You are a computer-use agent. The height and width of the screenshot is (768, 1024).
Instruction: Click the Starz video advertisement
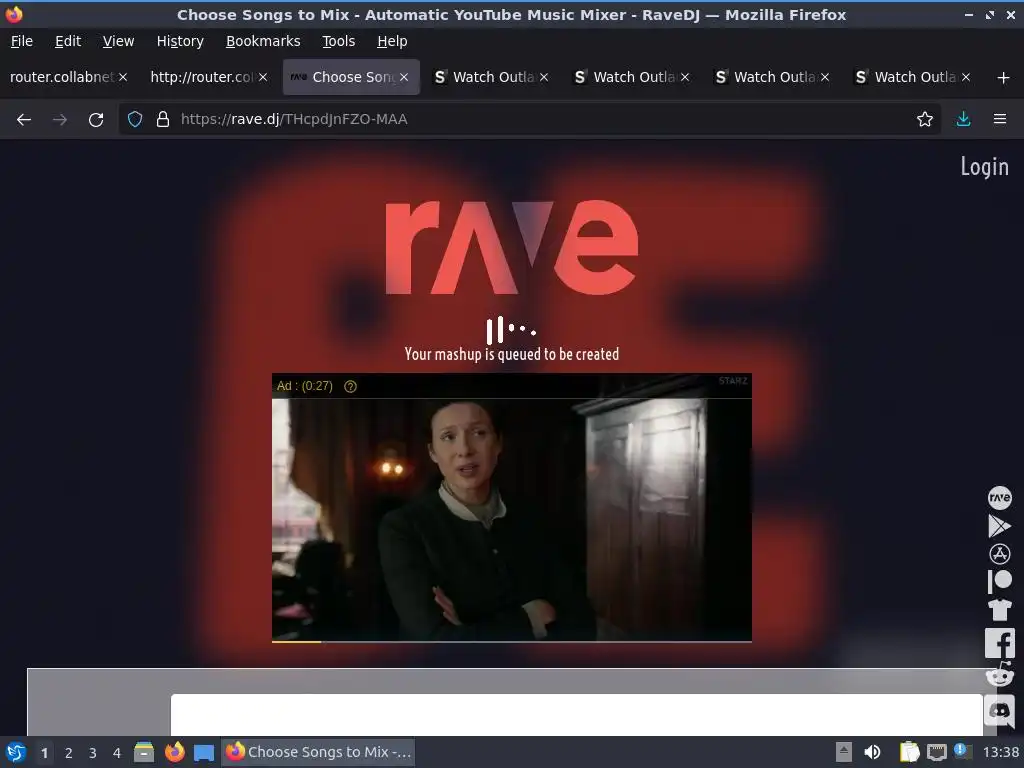[511, 508]
